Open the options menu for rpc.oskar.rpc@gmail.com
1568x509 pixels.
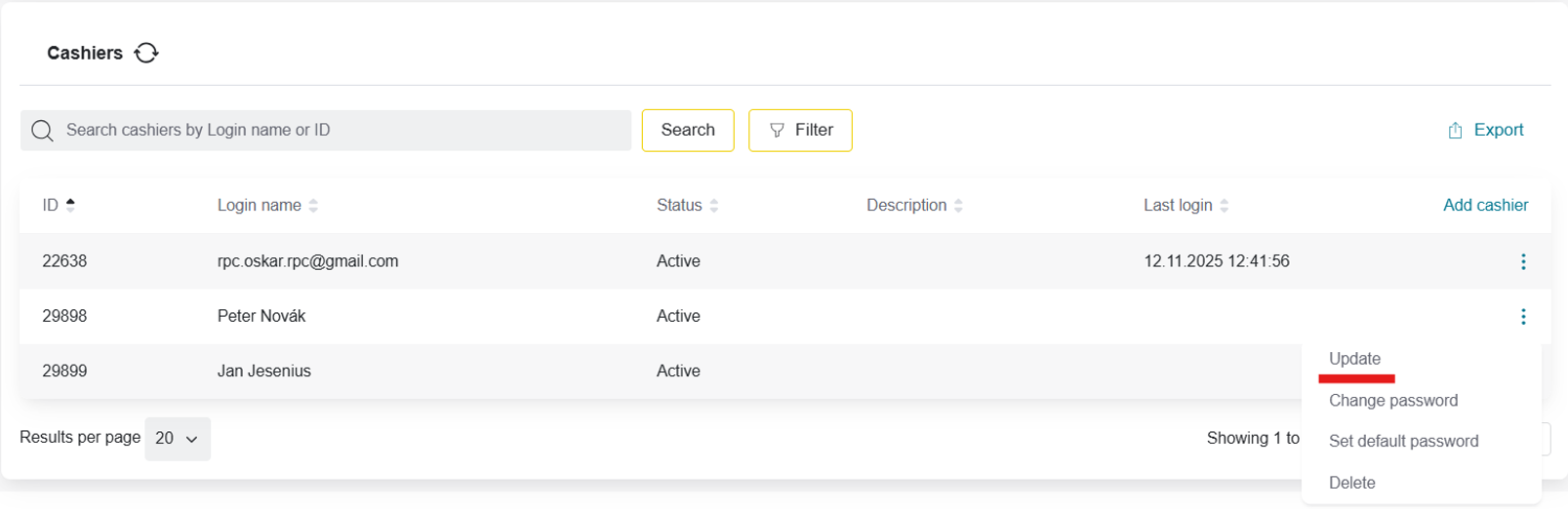(1523, 261)
